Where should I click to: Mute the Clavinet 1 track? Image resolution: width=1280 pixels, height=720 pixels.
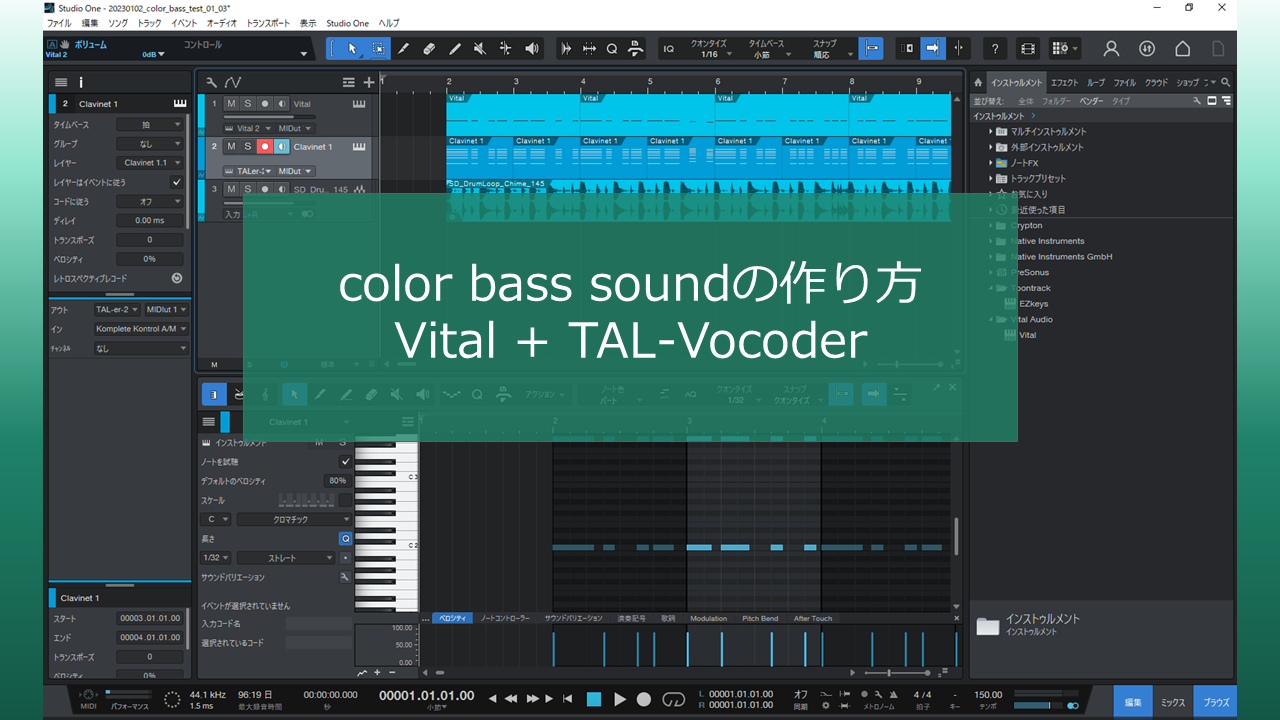(x=231, y=146)
